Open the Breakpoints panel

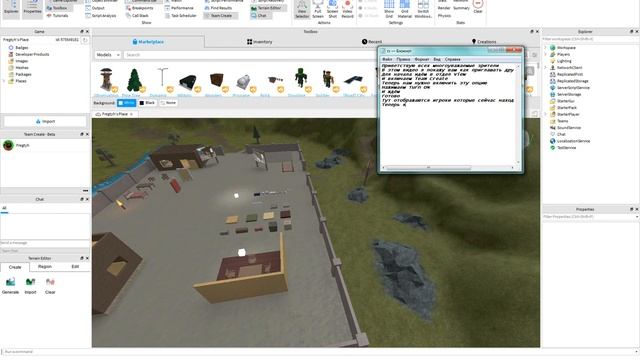(x=140, y=8)
